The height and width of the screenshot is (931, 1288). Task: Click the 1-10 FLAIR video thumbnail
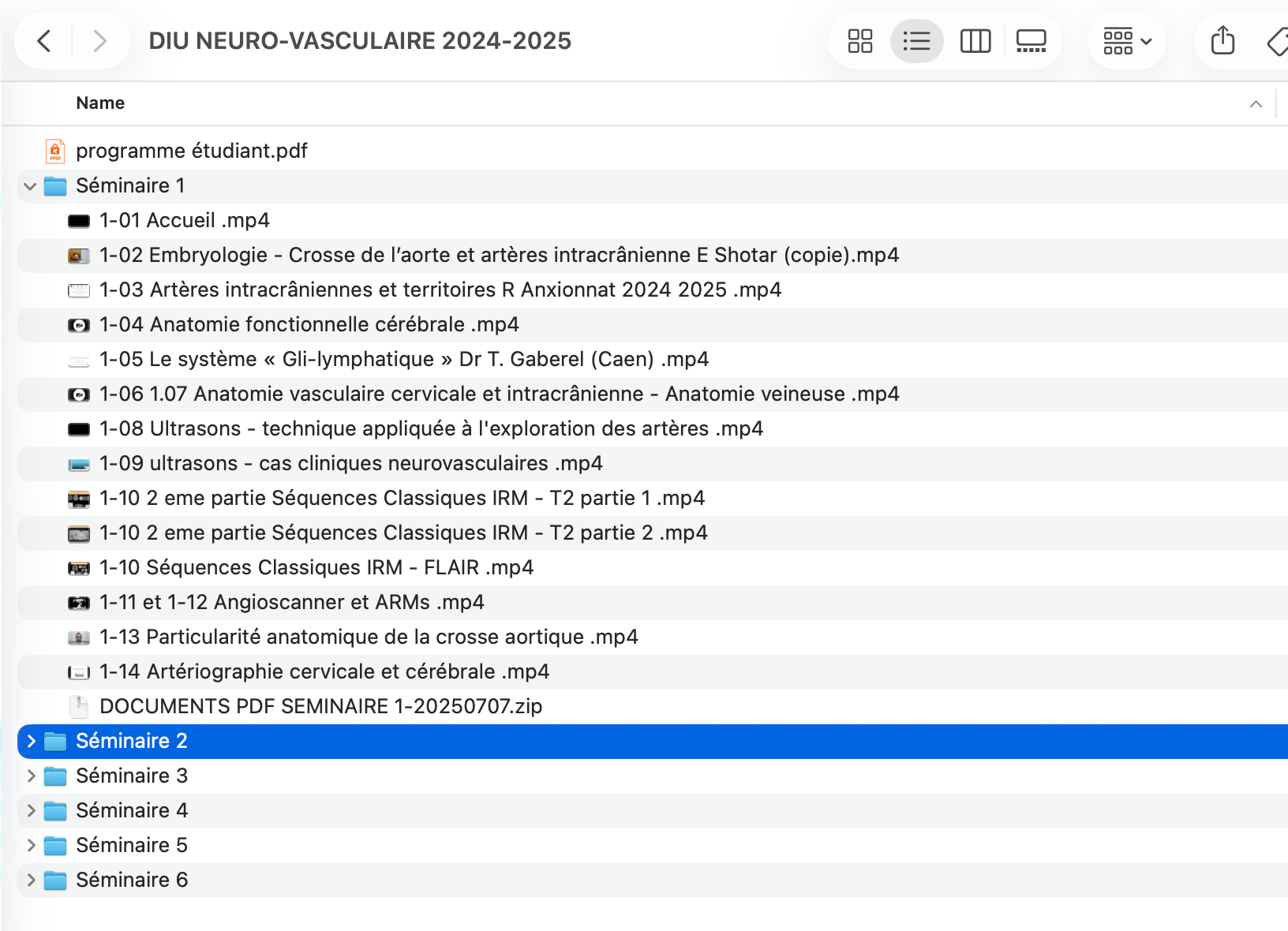[x=79, y=568]
